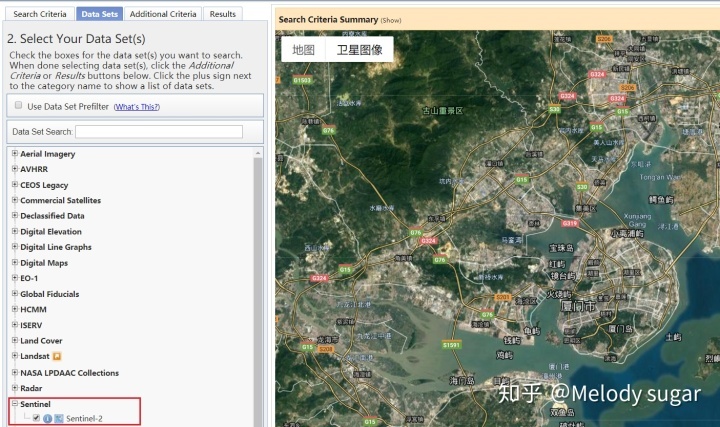This screenshot has width=720, height=427.
Task: Switch to the Search Criteria tab
Action: 40,14
